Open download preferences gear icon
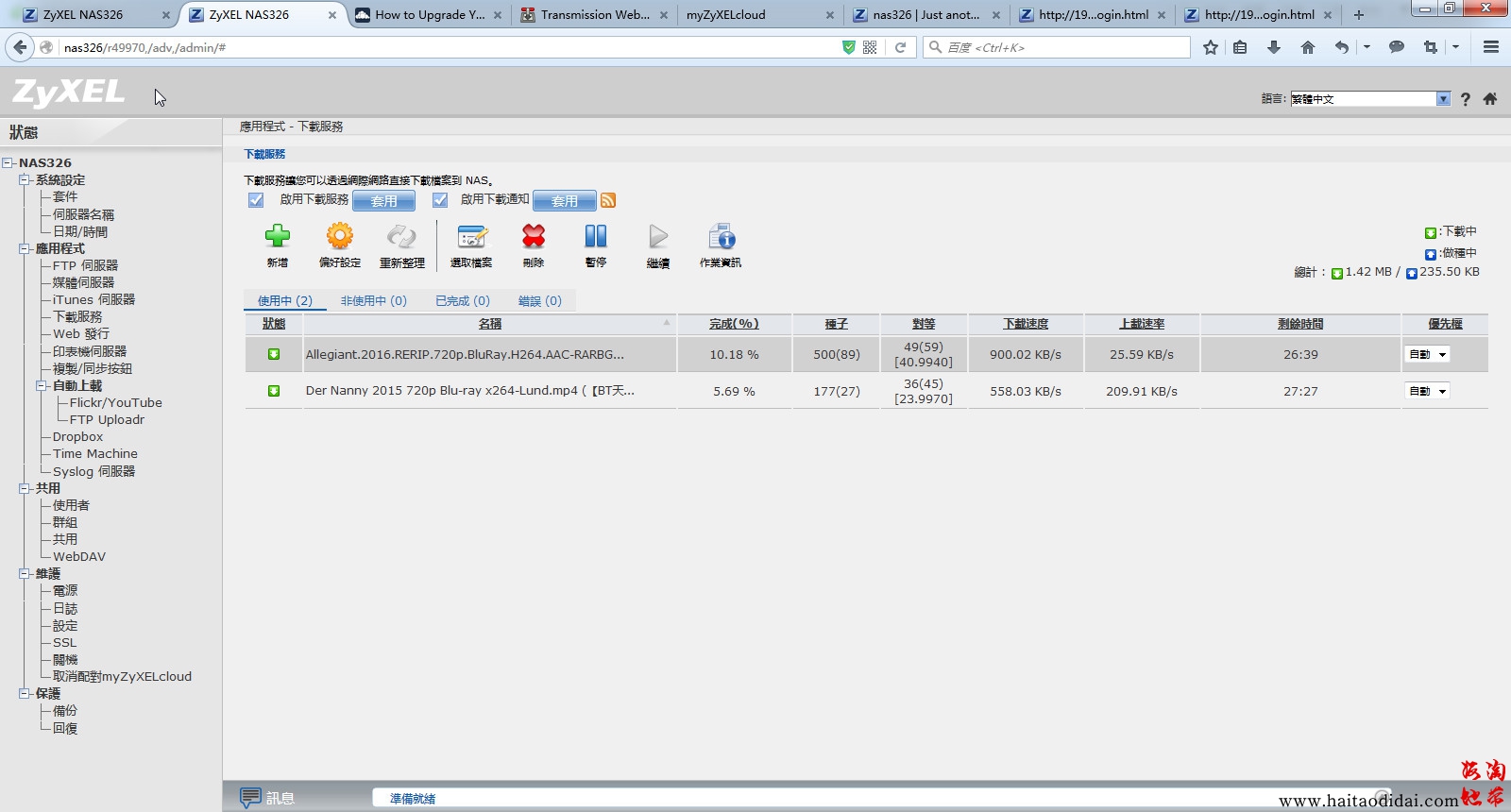 pos(339,236)
